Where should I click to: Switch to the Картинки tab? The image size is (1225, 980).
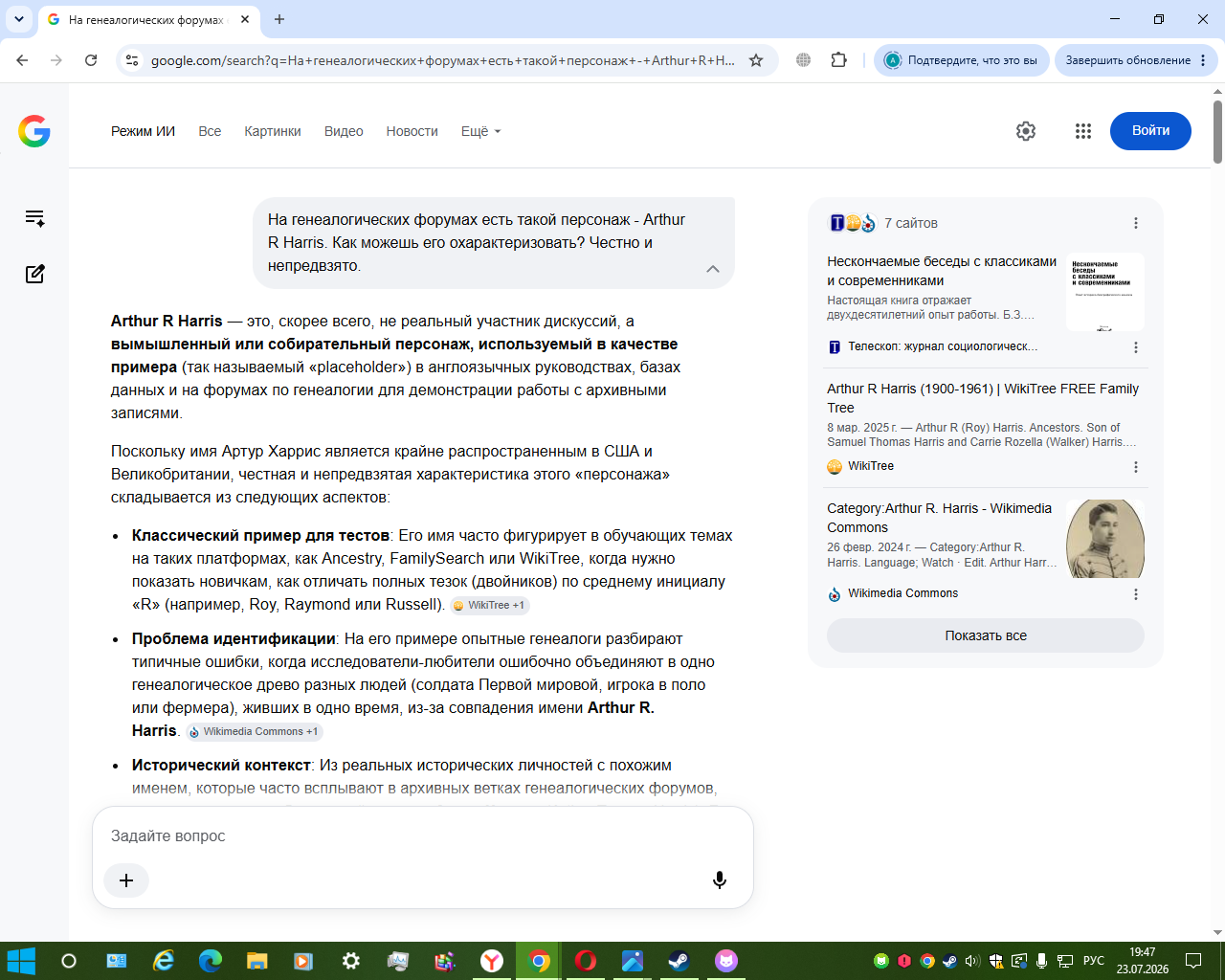(x=273, y=131)
